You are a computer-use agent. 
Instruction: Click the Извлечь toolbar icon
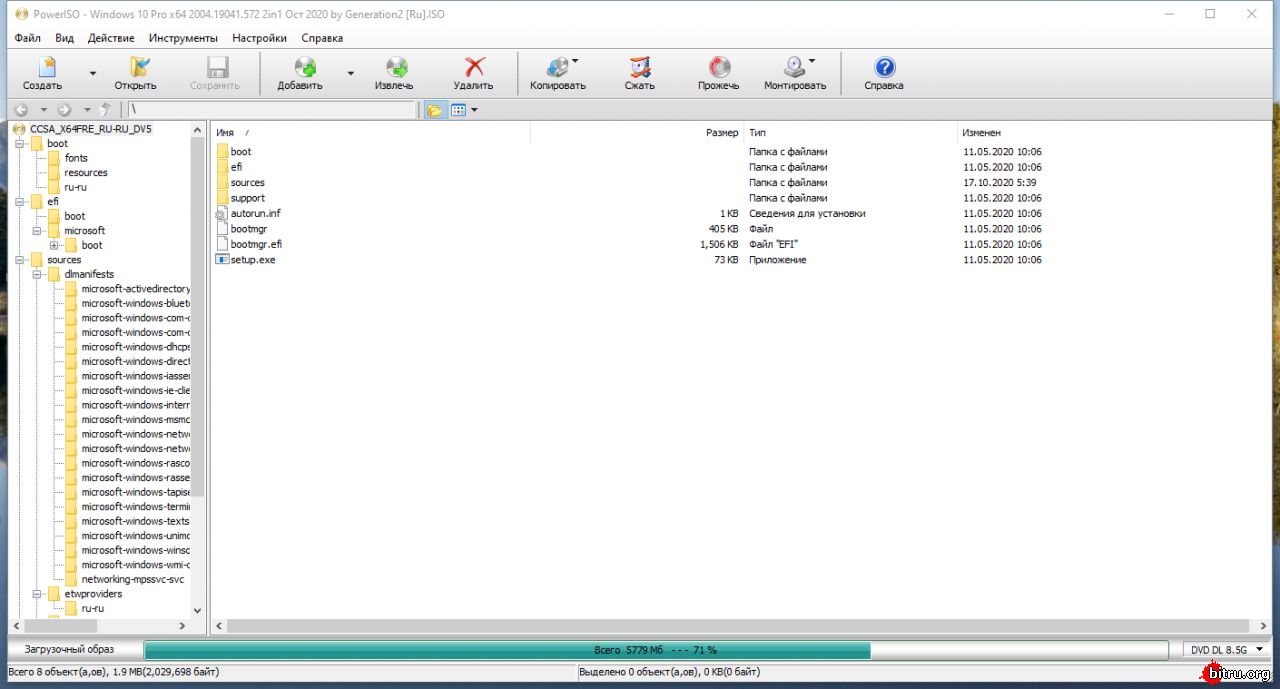coord(396,67)
